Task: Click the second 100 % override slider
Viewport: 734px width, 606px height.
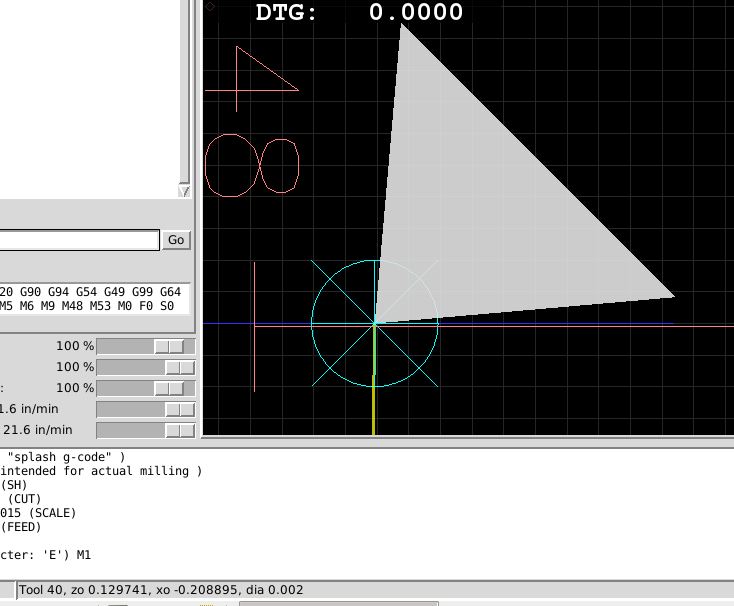Action: point(146,367)
